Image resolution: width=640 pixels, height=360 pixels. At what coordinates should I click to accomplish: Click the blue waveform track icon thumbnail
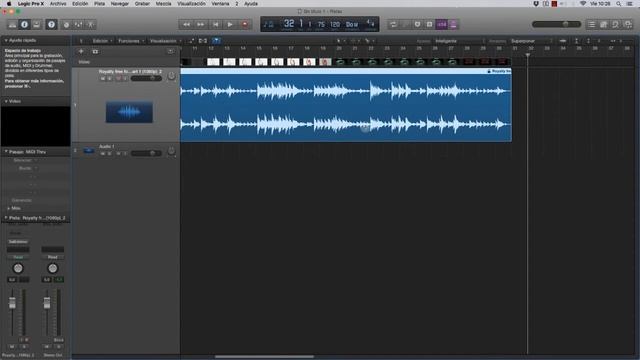tap(129, 112)
